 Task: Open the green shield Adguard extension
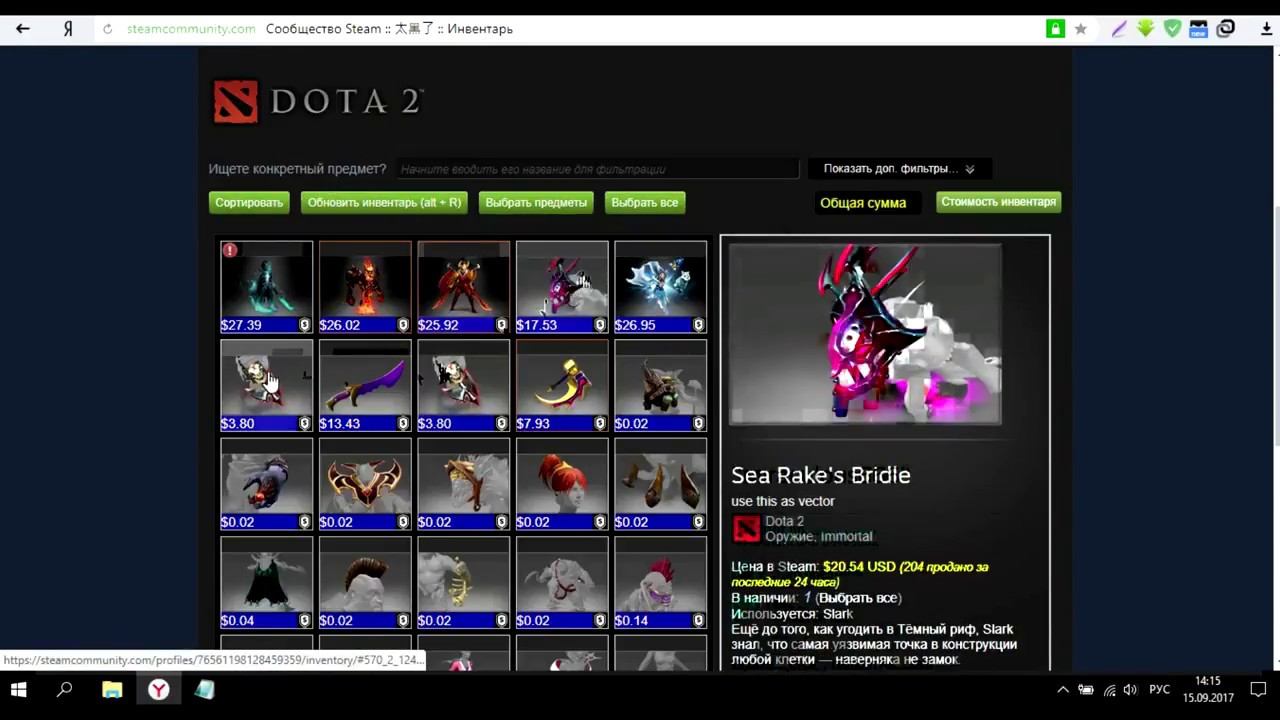pos(1172,29)
